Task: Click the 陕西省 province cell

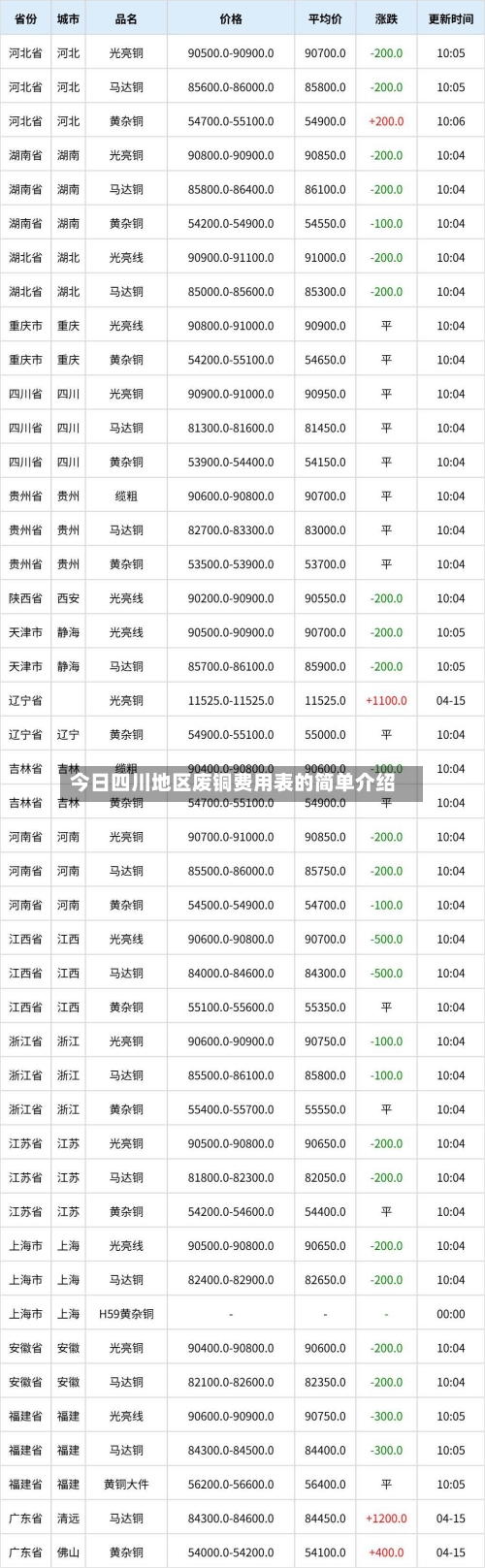Action: click(x=25, y=598)
